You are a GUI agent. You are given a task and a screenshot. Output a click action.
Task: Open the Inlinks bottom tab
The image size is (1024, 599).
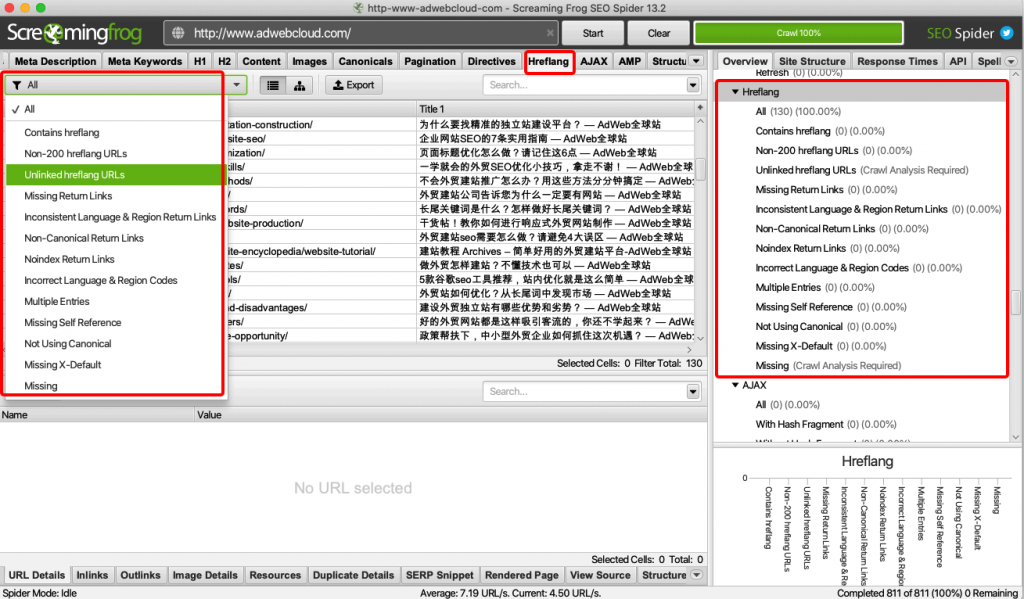[92, 575]
